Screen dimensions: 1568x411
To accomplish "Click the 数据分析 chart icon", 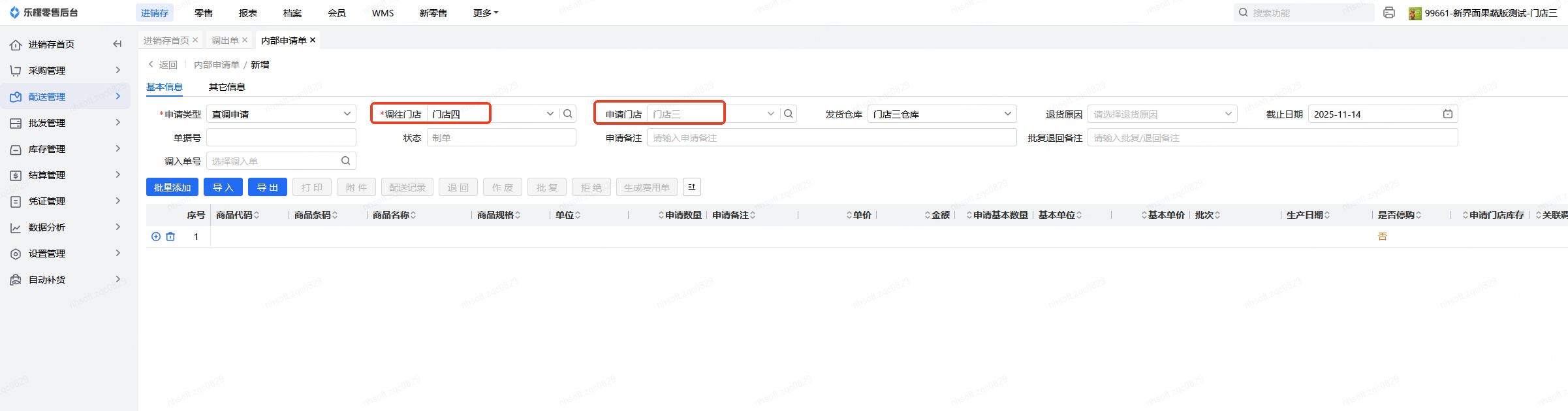I will coord(16,227).
